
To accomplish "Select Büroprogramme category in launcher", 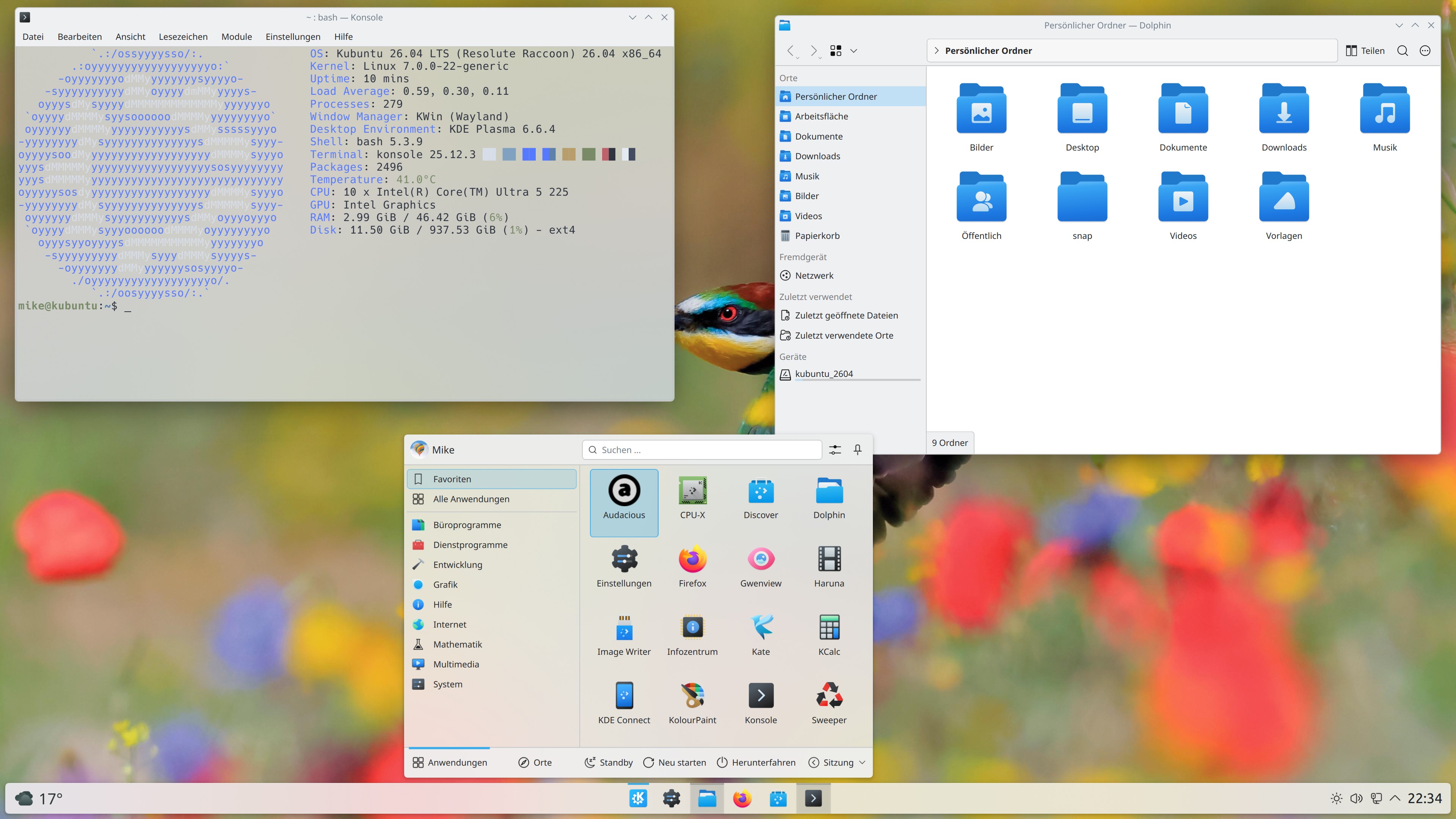I will coord(492,525).
